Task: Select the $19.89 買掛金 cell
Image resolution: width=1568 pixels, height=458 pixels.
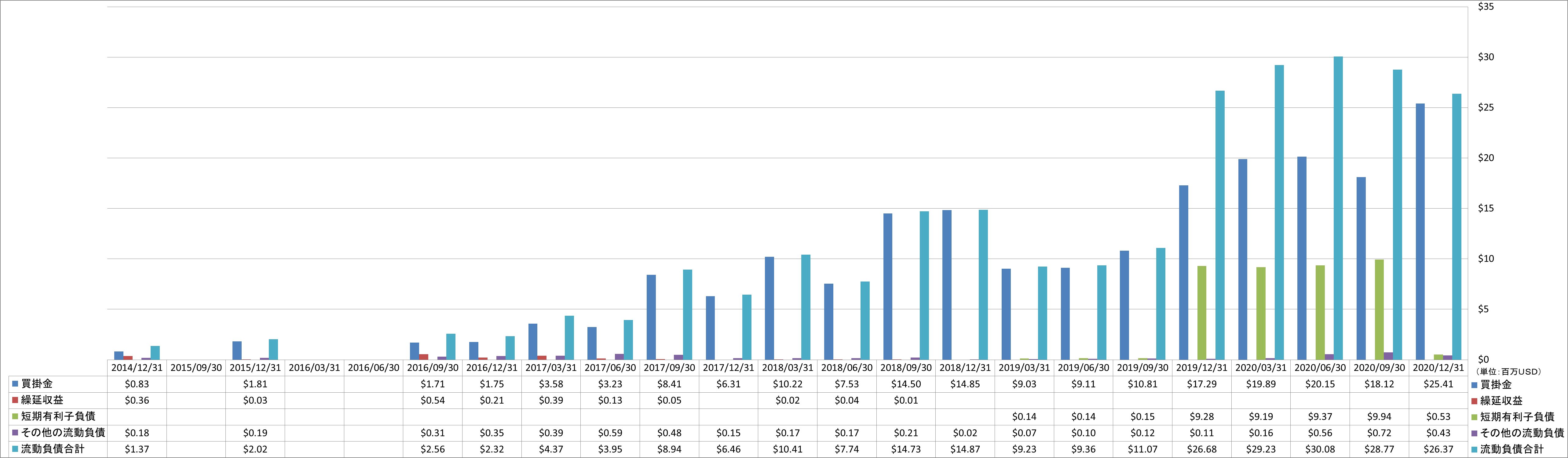Action: coord(1261,384)
